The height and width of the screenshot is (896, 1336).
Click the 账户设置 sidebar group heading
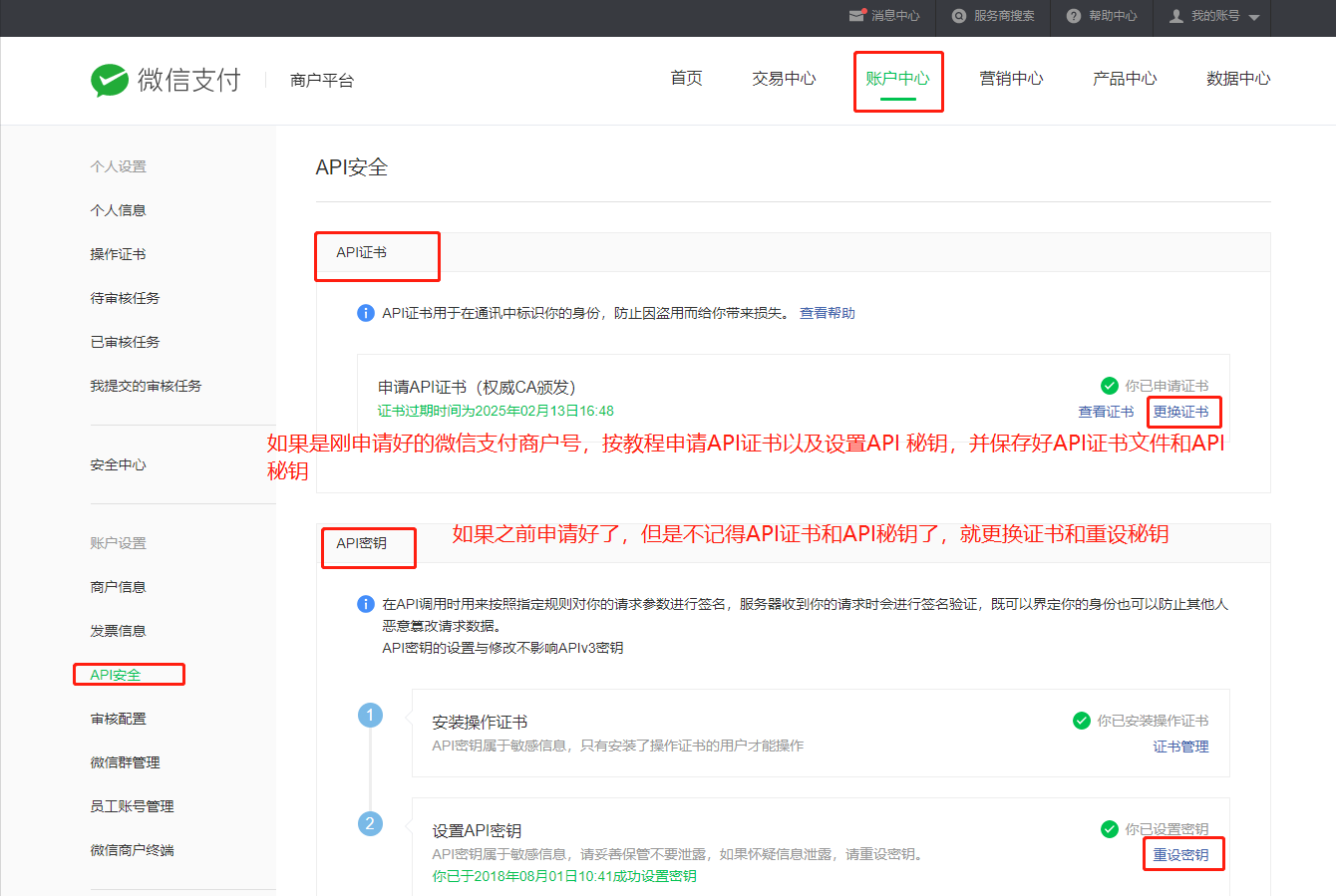(118, 543)
